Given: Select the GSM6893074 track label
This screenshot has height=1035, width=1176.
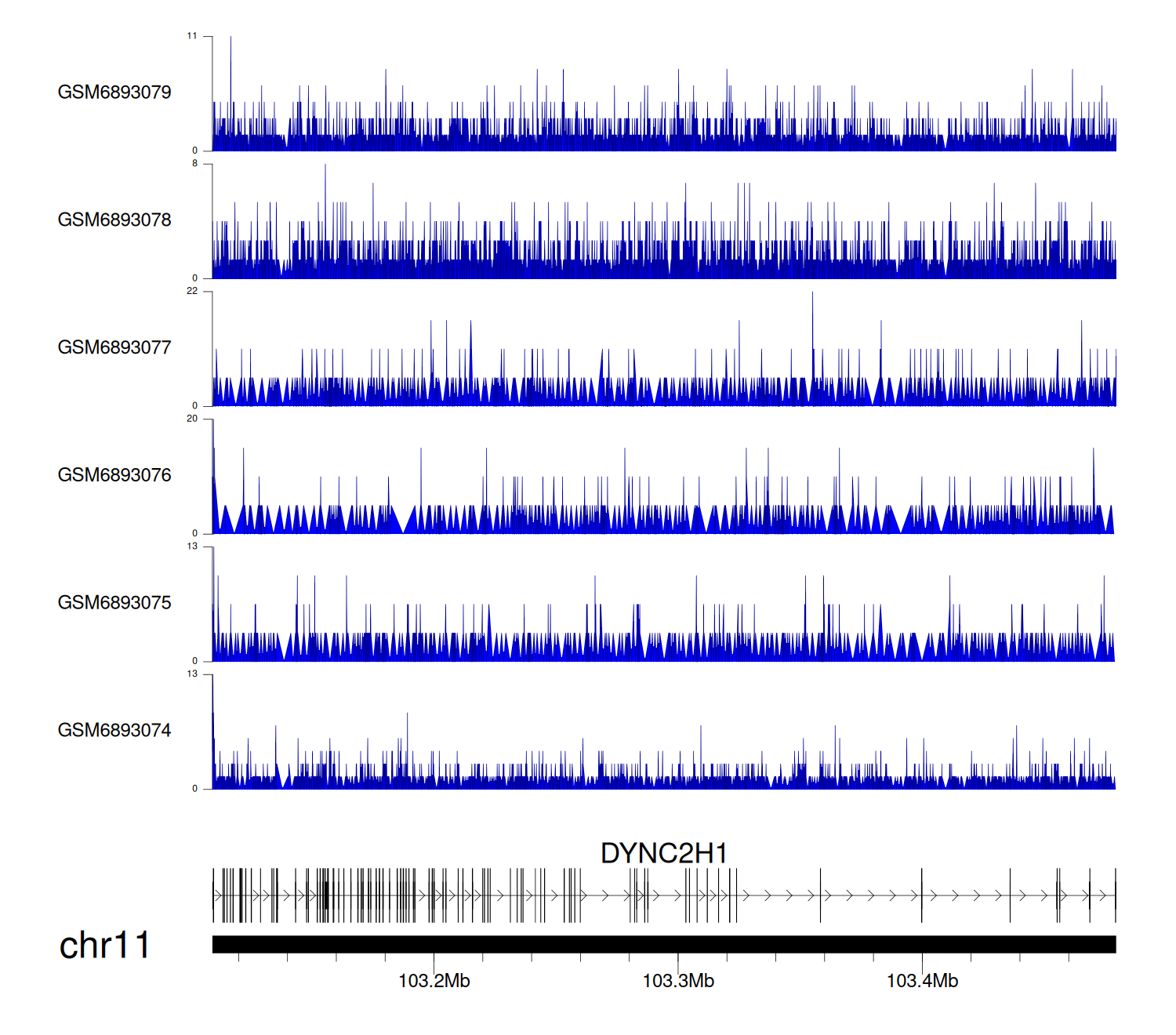Looking at the screenshot, I should pos(114,731).
